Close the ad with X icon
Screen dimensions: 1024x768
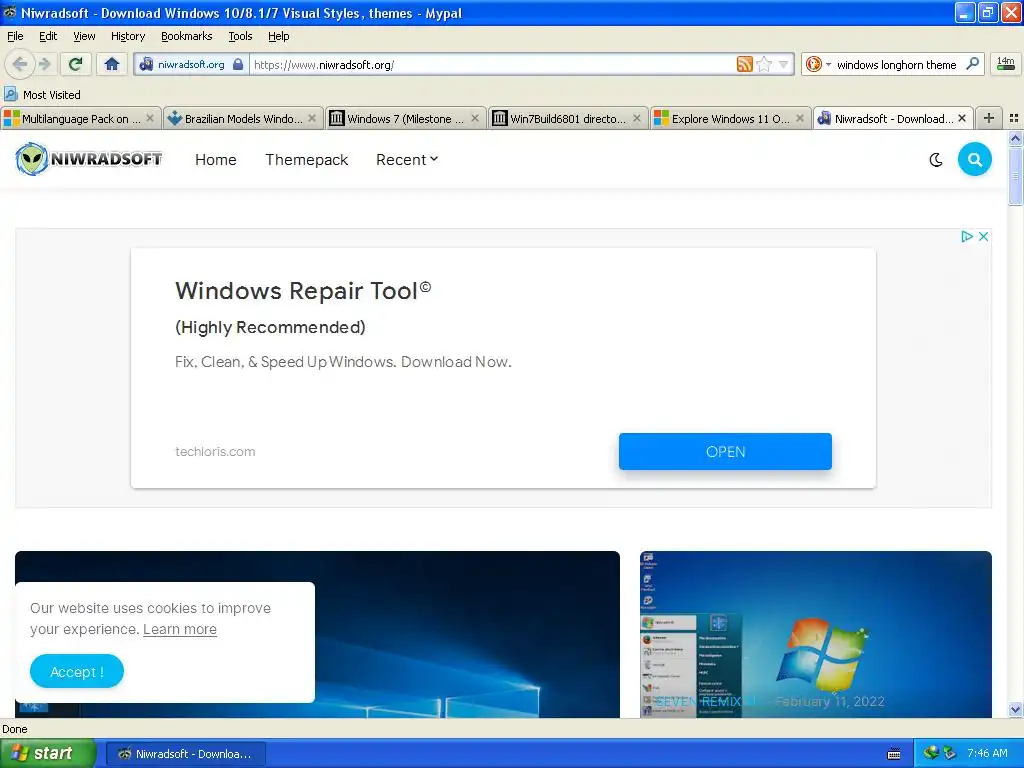(x=983, y=236)
